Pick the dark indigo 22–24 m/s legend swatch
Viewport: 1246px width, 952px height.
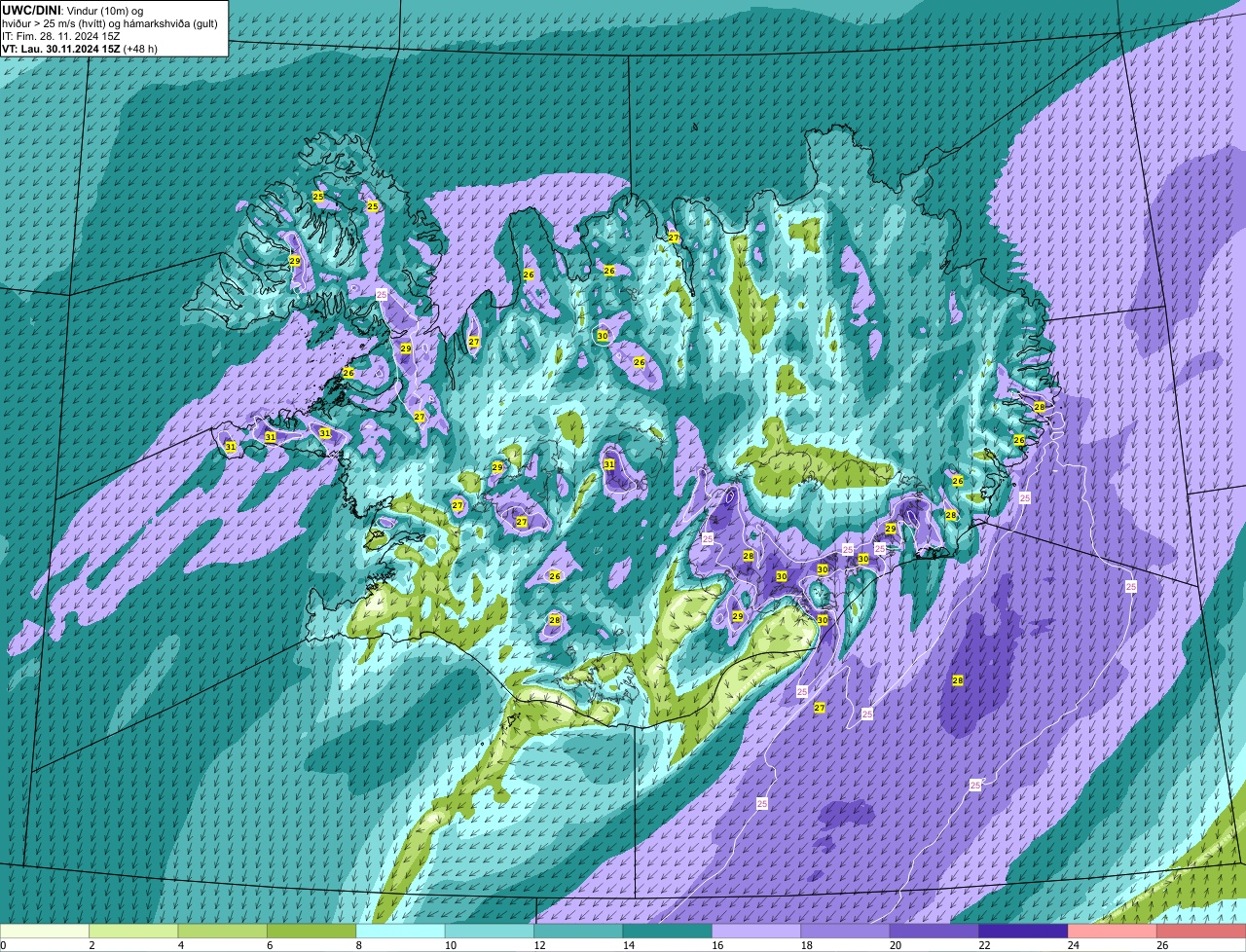(x=1023, y=931)
